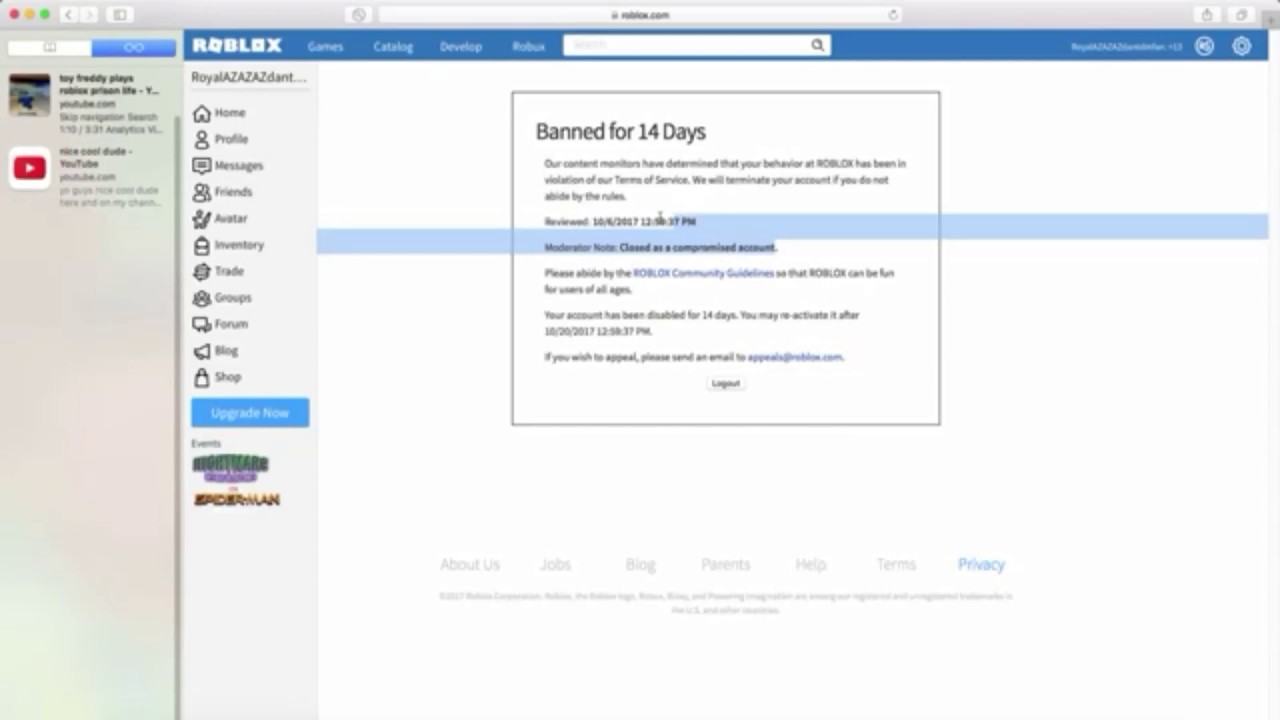Show Safari tab overview button
The image size is (1280, 720).
1241,15
